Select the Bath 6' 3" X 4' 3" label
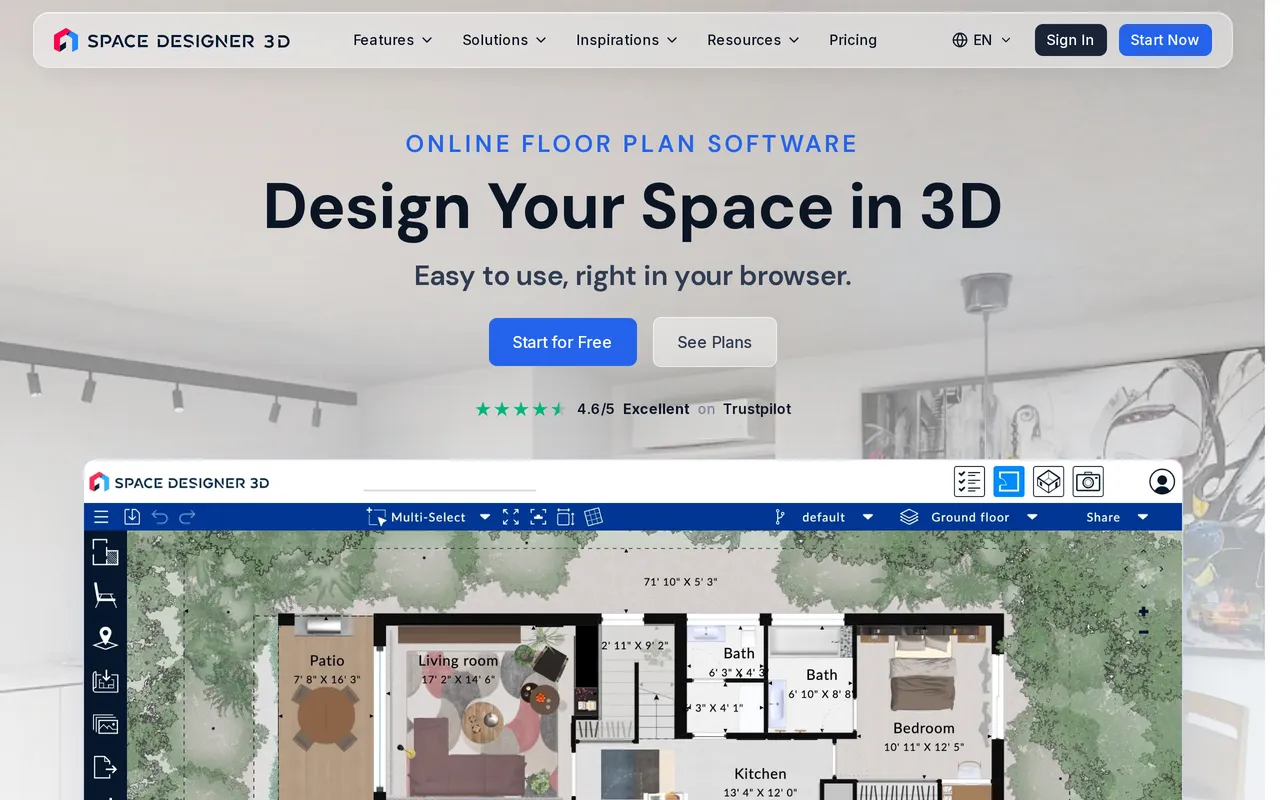Image resolution: width=1280 pixels, height=800 pixels. click(x=738, y=662)
